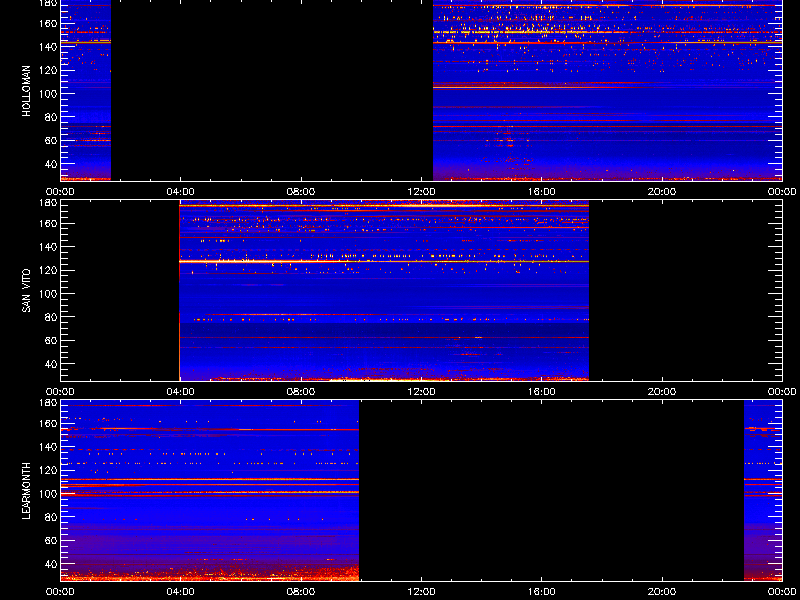Image resolution: width=800 pixels, height=600 pixels.
Task: Pick the 120 frequency tick on San Vito axis
Action: (x=47, y=270)
